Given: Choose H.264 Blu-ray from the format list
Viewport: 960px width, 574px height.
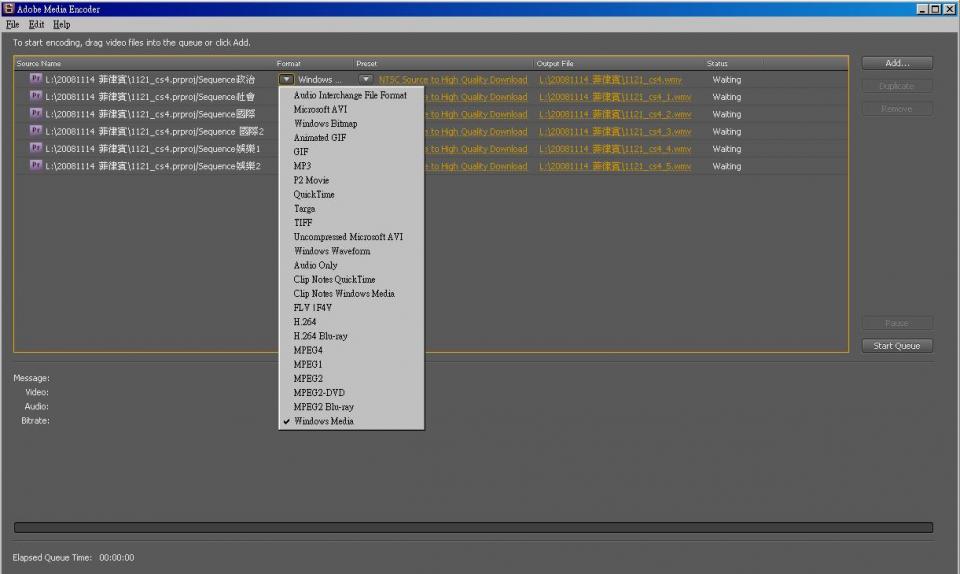Looking at the screenshot, I should click(x=320, y=337).
